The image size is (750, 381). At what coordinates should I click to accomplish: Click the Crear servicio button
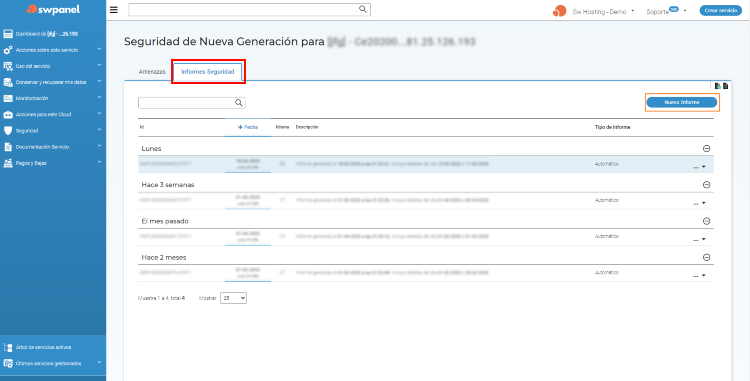(721, 11)
